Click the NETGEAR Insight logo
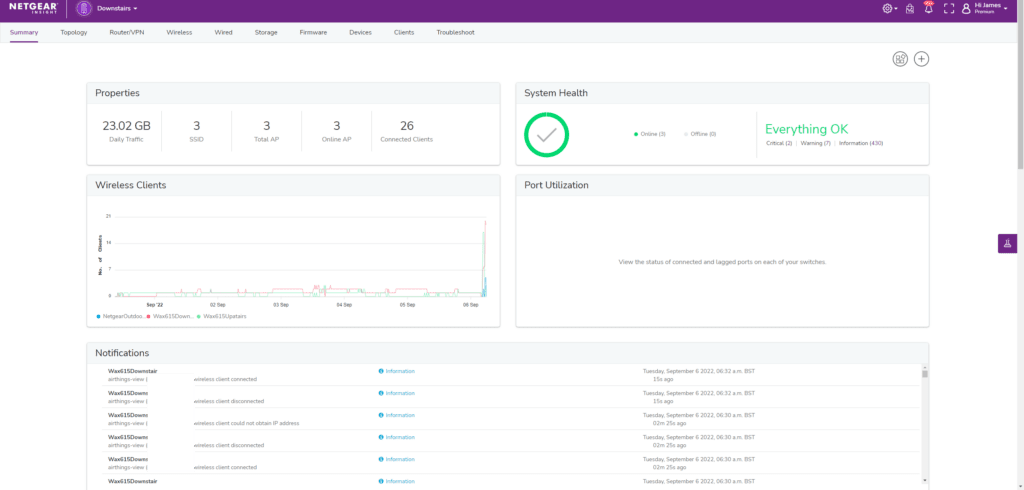The image size is (1024, 490). [32, 9]
